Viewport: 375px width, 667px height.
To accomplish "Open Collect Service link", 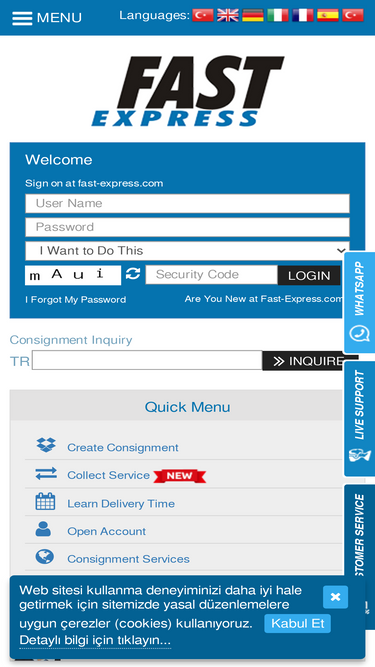I will (108, 475).
